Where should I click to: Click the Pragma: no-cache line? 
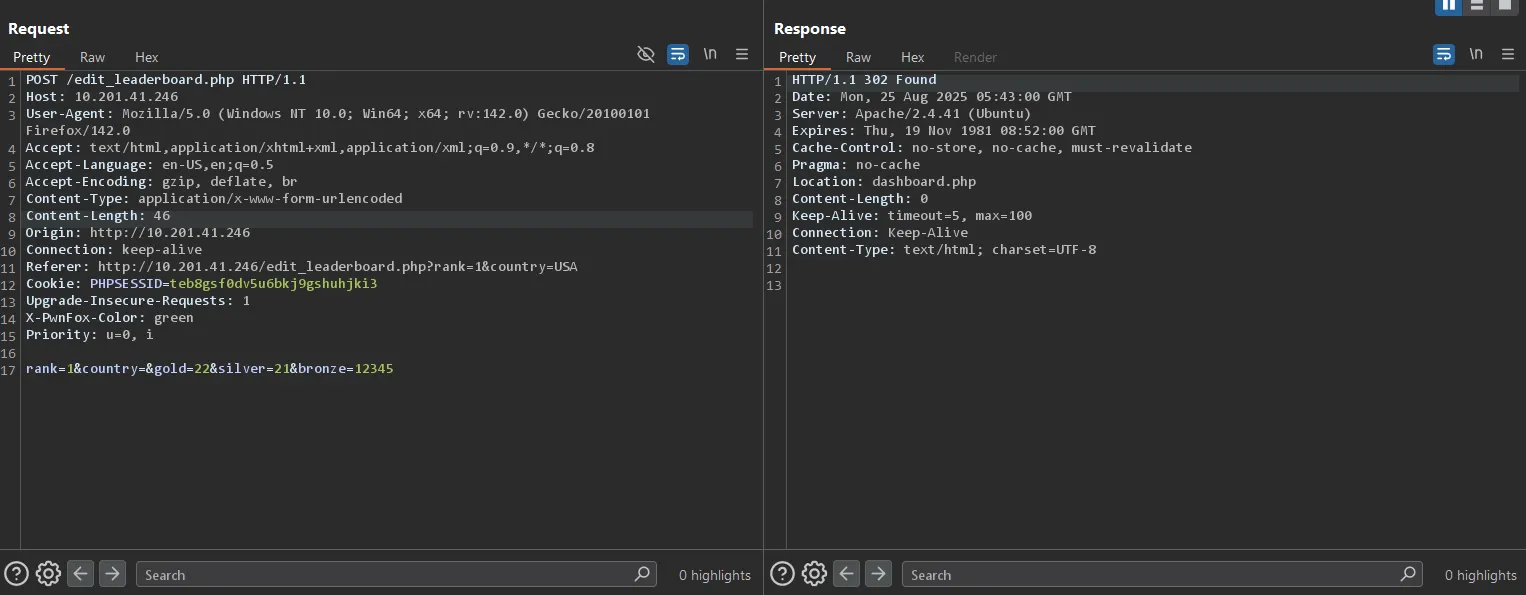pos(856,165)
